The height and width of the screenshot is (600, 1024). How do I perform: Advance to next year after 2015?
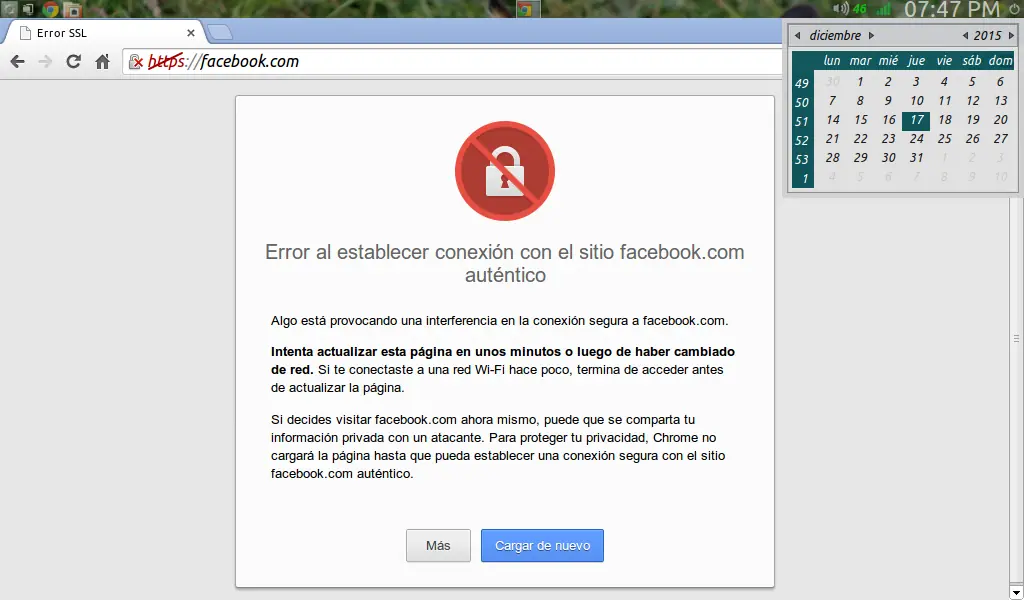[1012, 35]
